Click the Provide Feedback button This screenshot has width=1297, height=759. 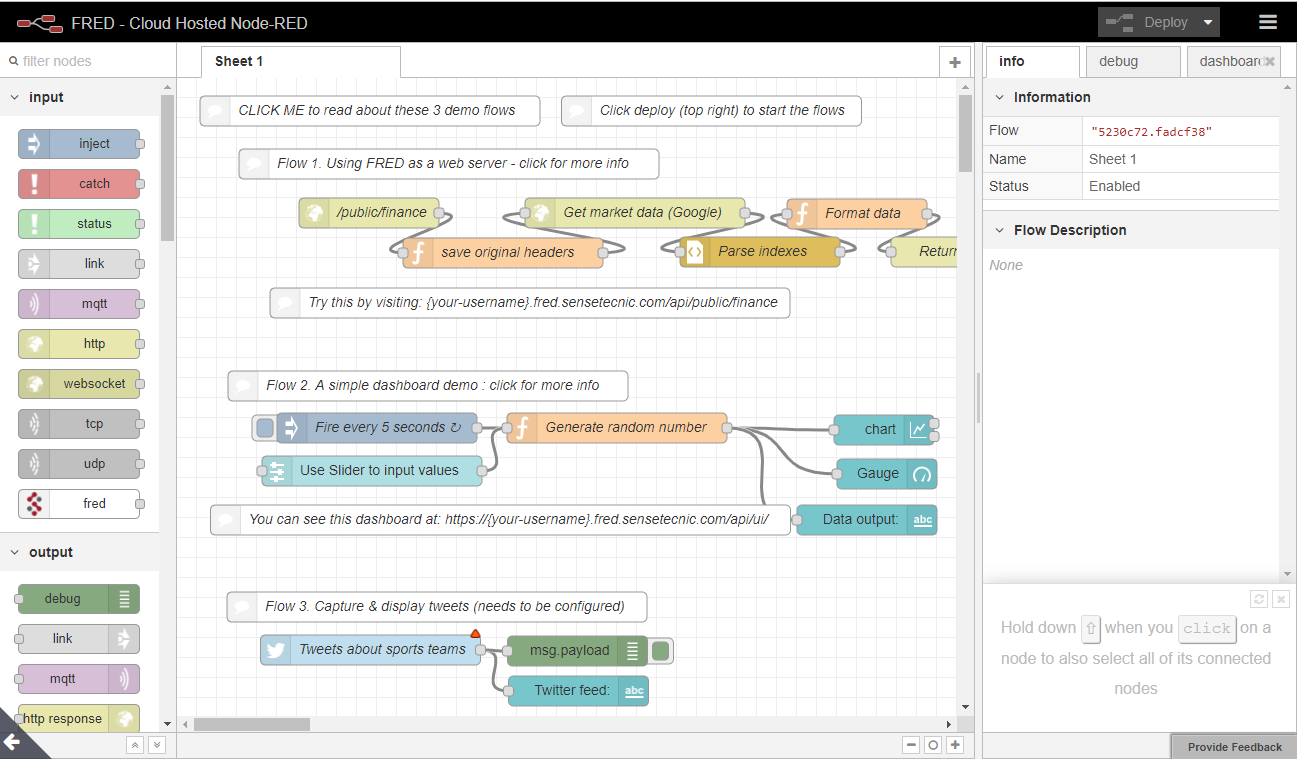(1232, 746)
